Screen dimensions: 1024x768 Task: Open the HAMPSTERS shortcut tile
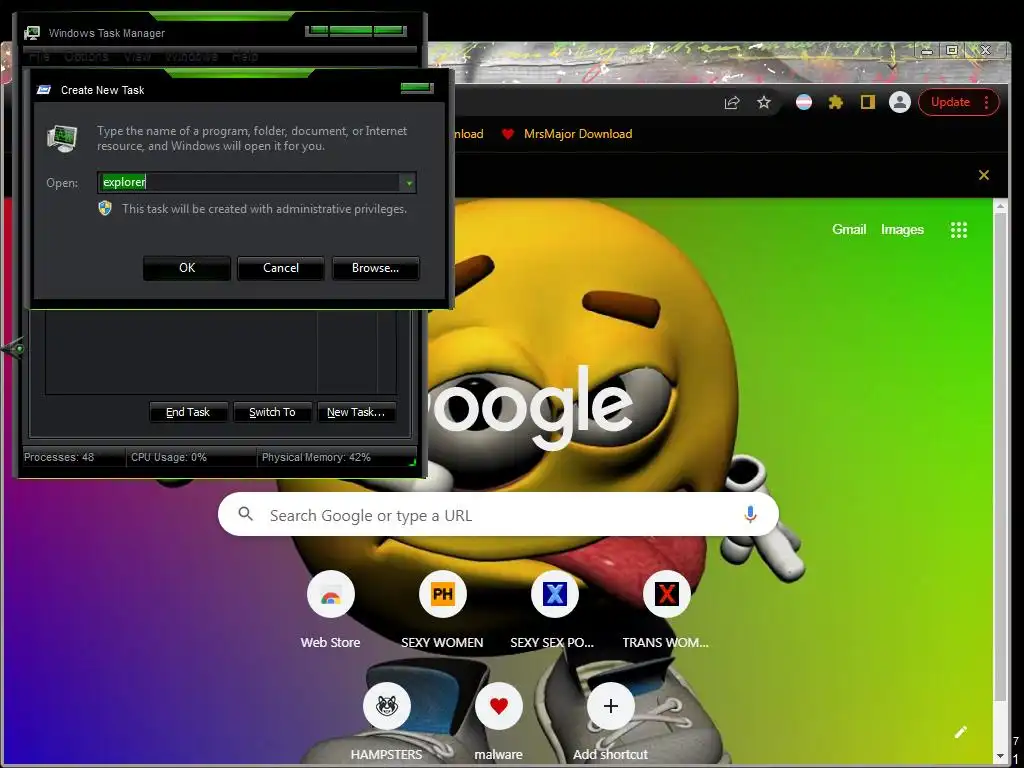pos(387,722)
